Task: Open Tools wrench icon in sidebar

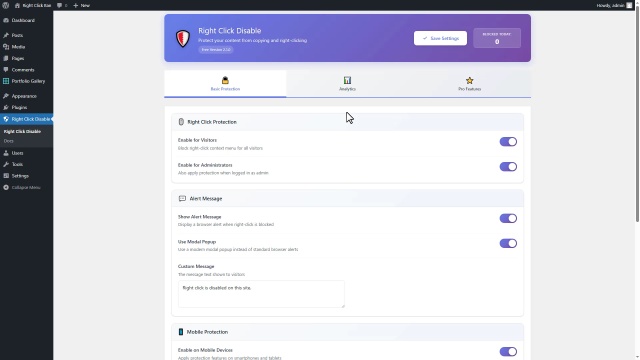Action: [x=6, y=164]
